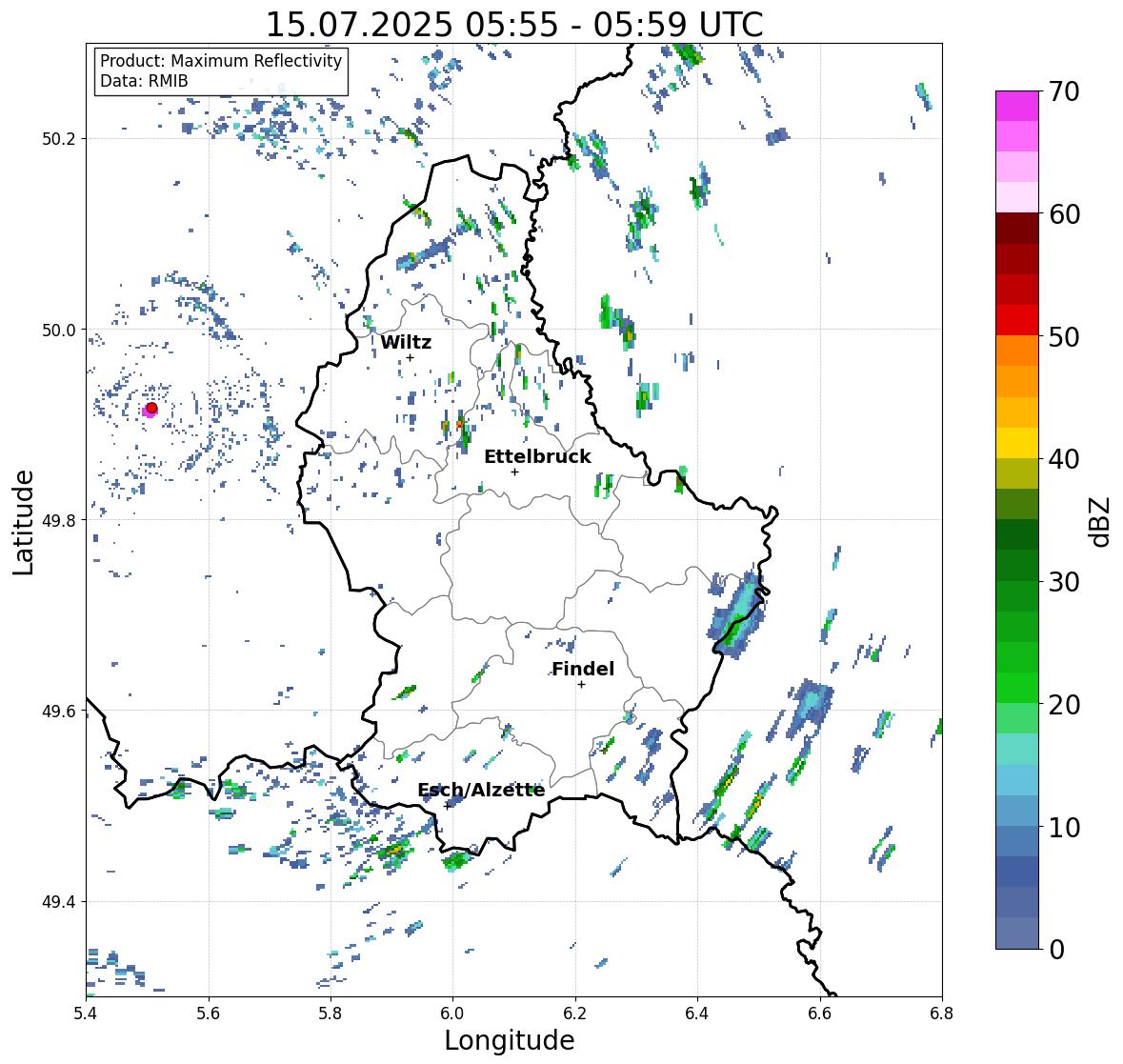Select the Esch/Alzette city label
1123x1064 pixels.
pyautogui.click(x=481, y=790)
